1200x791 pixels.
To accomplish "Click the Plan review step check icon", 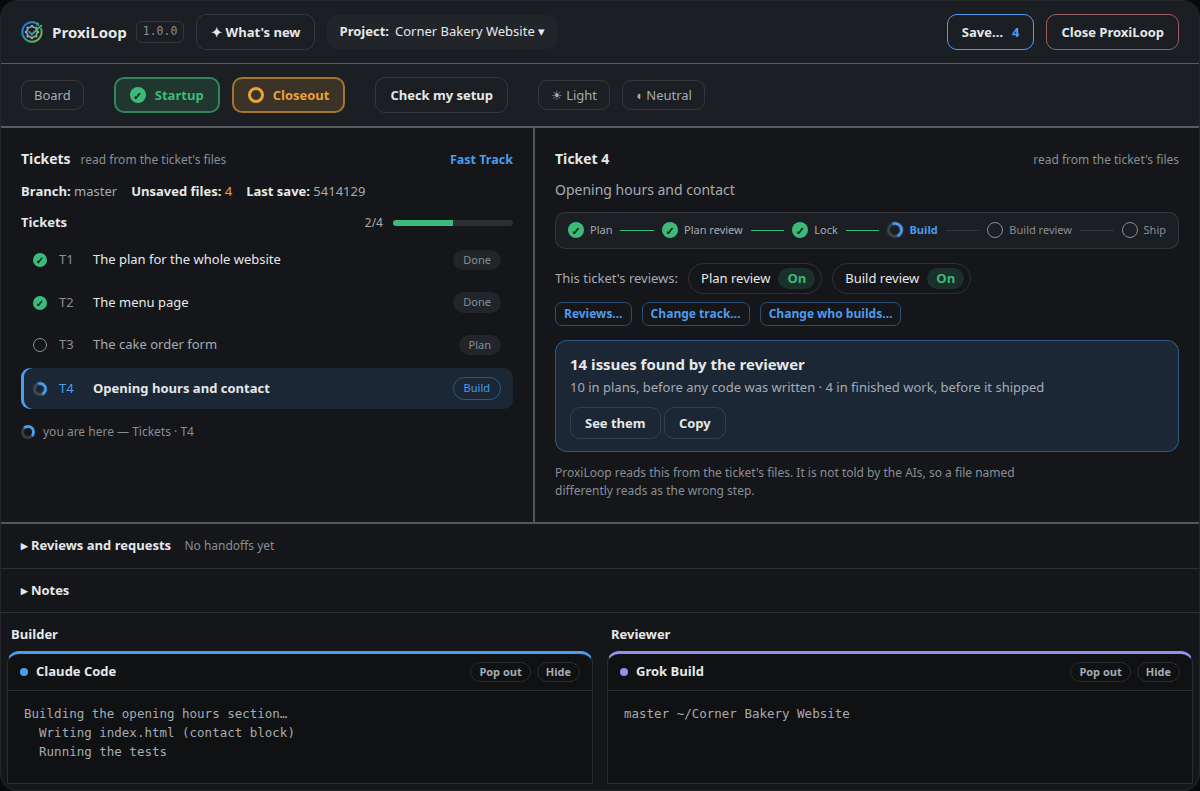I will pos(670,230).
